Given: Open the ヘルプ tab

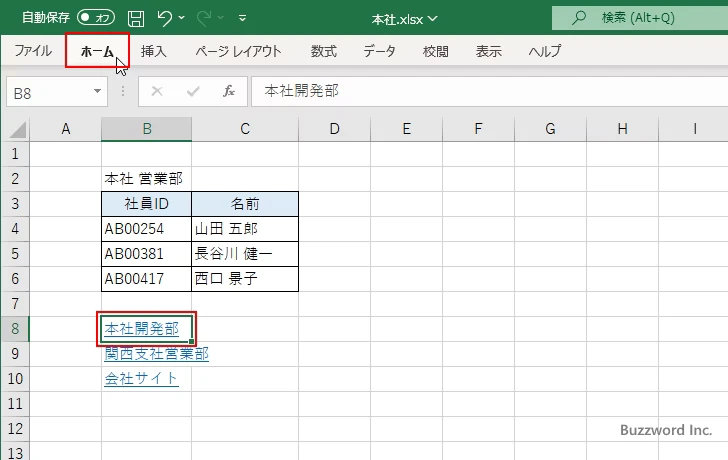Looking at the screenshot, I should [x=545, y=51].
